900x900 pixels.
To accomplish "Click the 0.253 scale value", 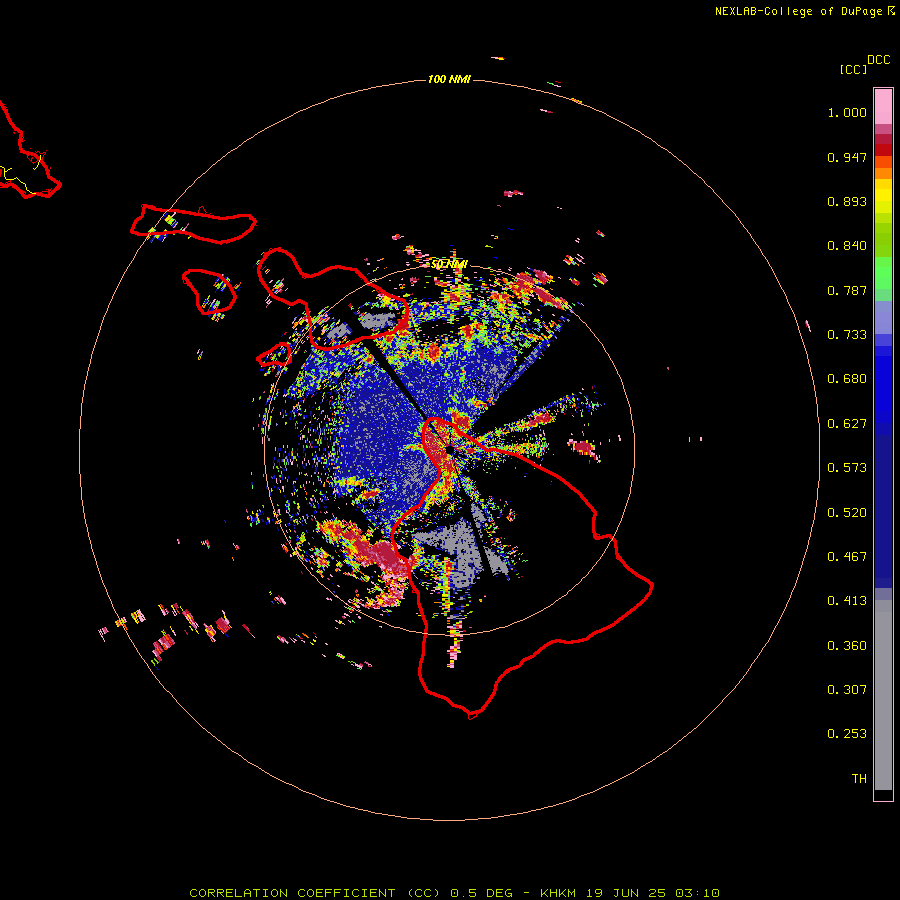I will 847,734.
